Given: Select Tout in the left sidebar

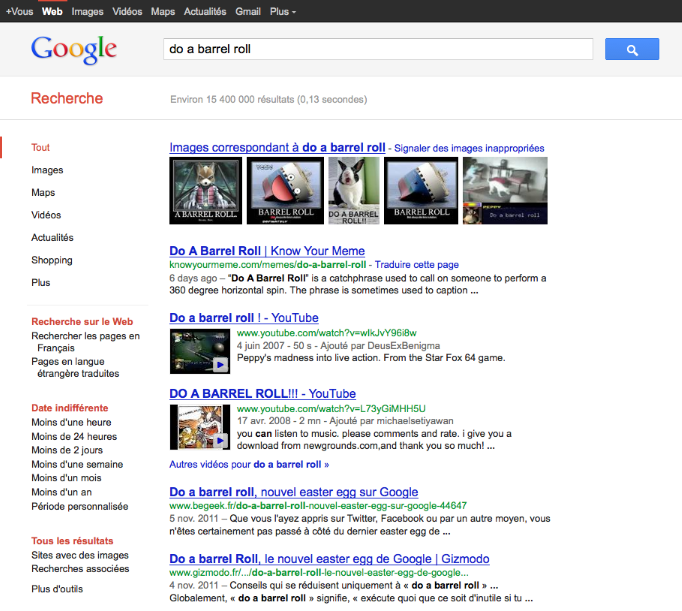Looking at the screenshot, I should (x=40, y=147).
